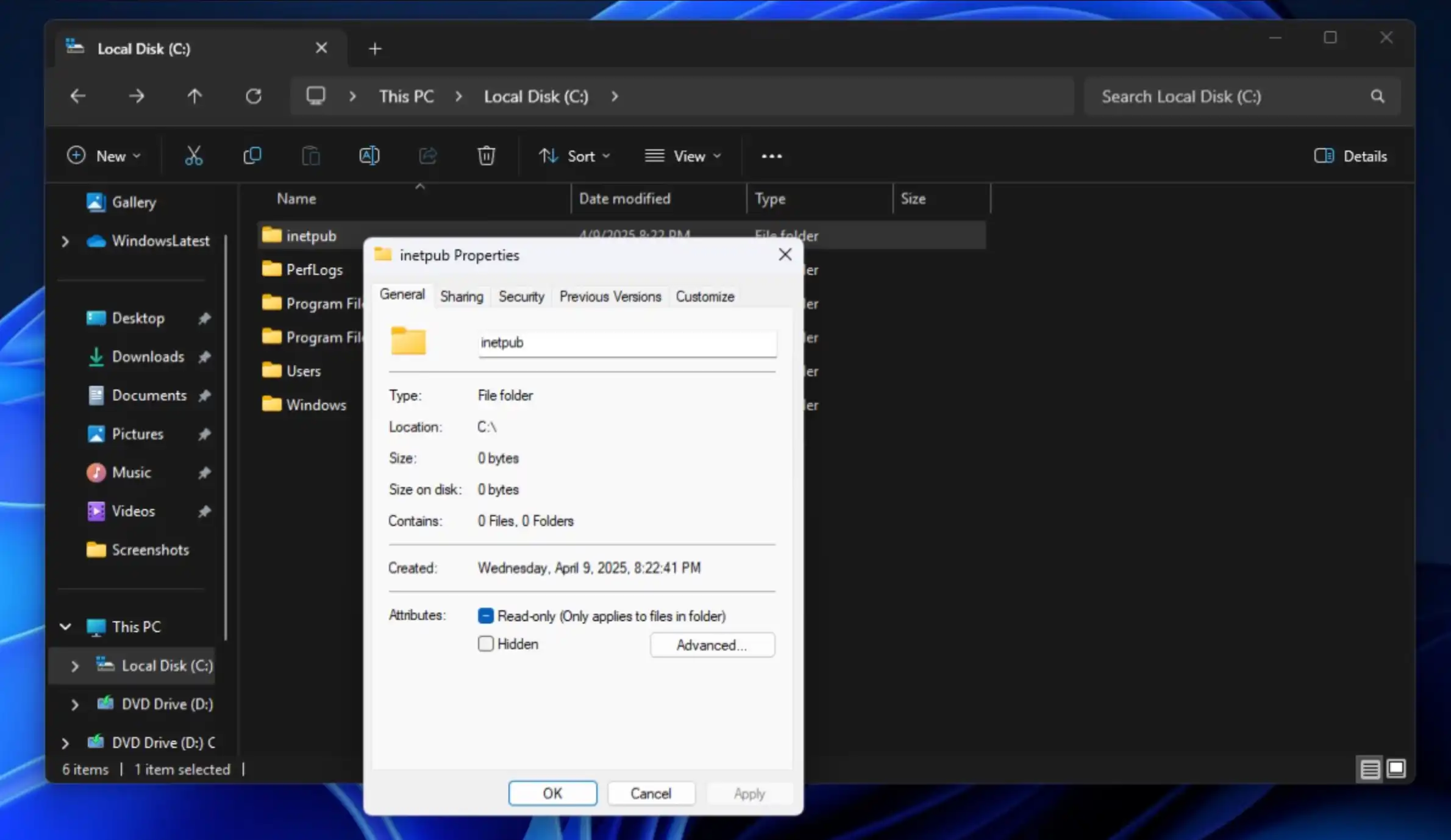Click the Refresh icon in navigation bar

pos(253,96)
